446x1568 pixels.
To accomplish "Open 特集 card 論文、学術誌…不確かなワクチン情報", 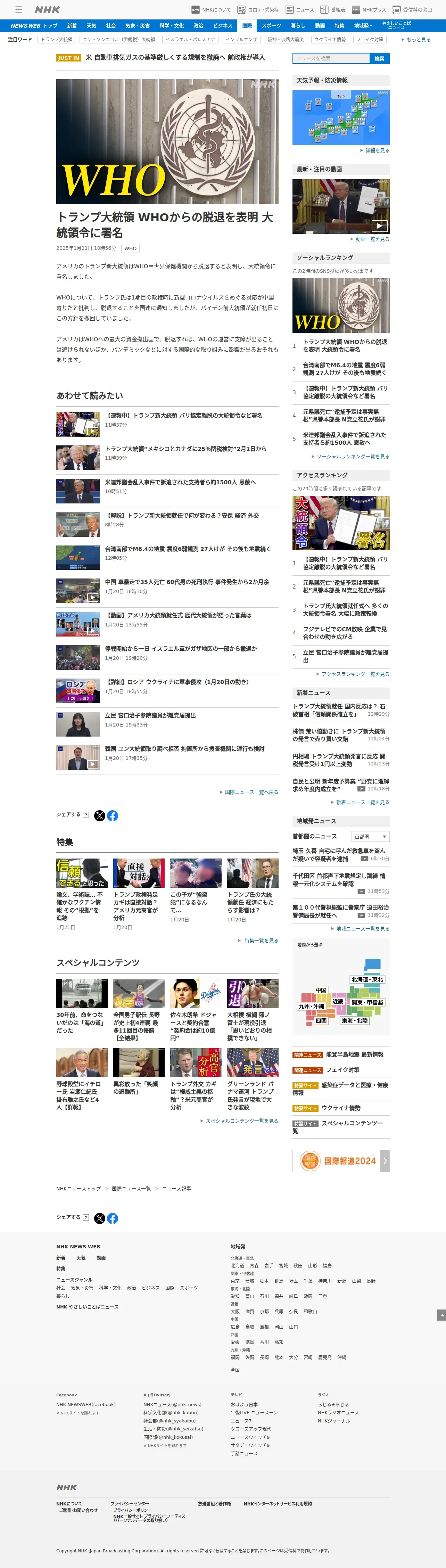I will pyautogui.click(x=82, y=895).
